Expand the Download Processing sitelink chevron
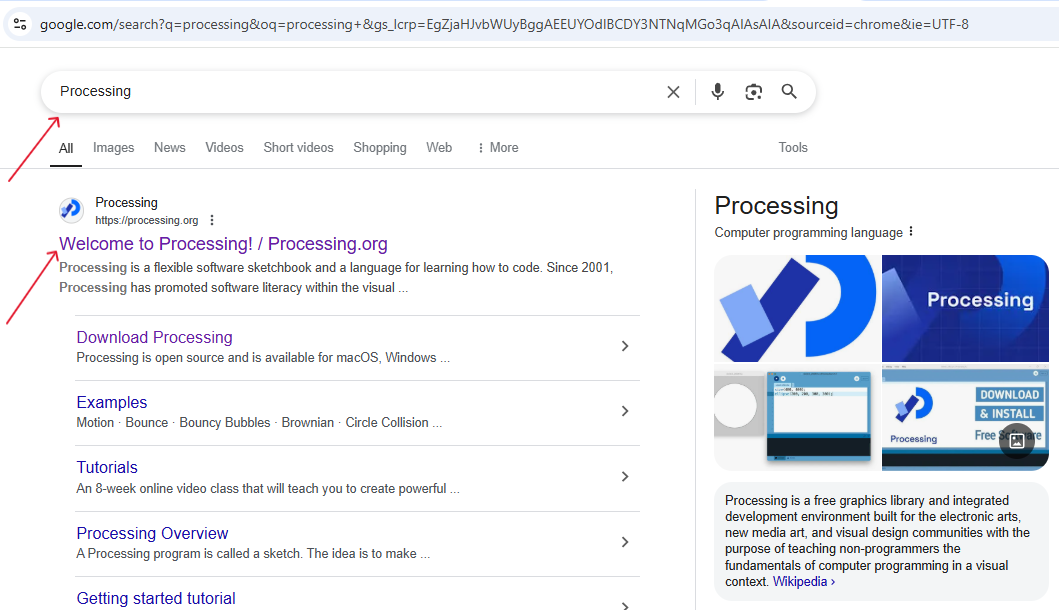The width and height of the screenshot is (1059, 610). tap(625, 347)
